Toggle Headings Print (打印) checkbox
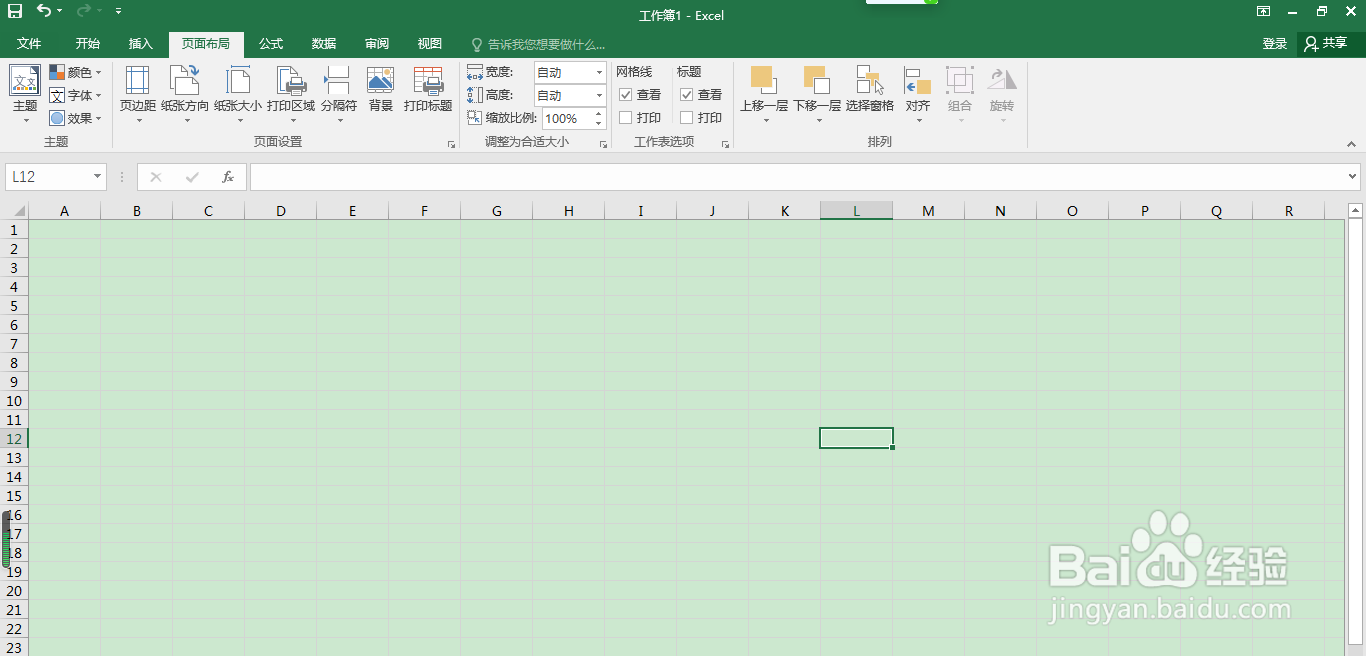Viewport: 1366px width, 656px height. 687,118
